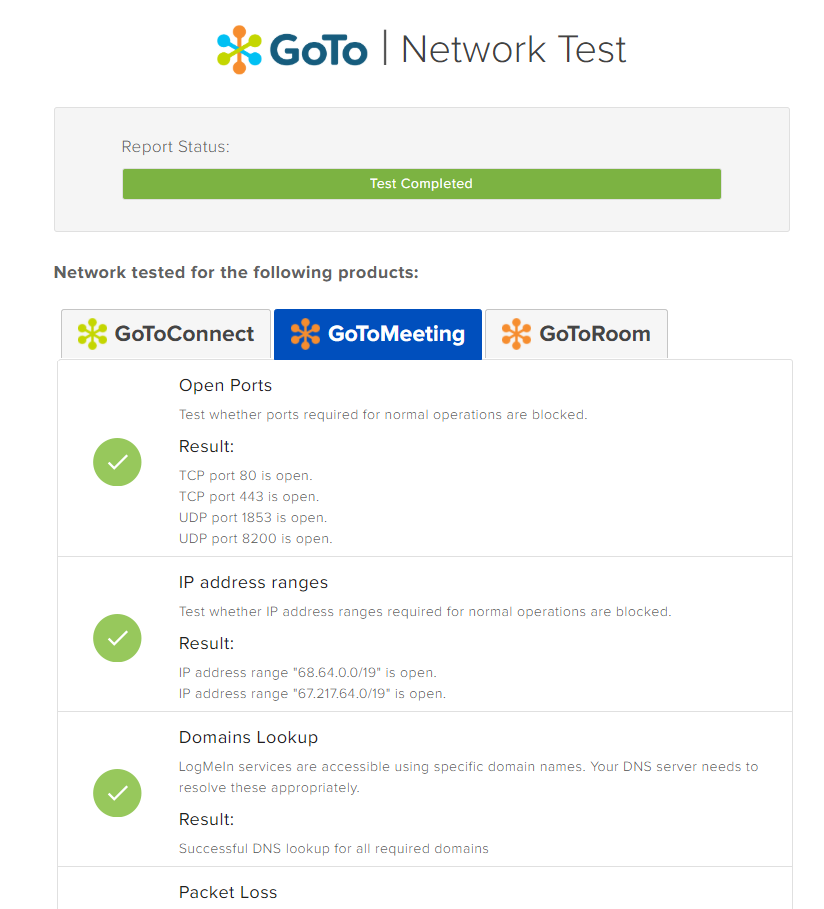This screenshot has width=824, height=909.
Task: Click the GoToMeeting daisy icon
Action: point(305,331)
